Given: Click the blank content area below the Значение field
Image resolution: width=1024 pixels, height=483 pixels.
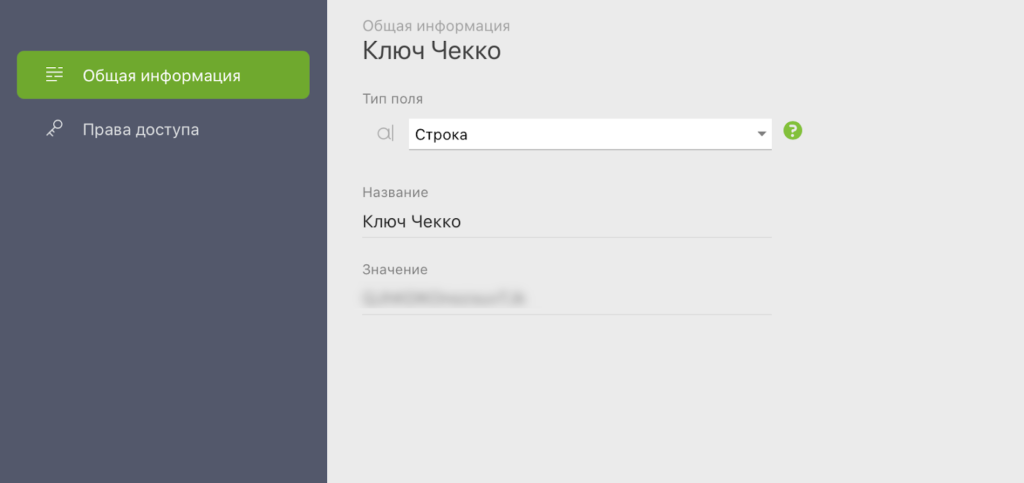Looking at the screenshot, I should tap(600, 400).
